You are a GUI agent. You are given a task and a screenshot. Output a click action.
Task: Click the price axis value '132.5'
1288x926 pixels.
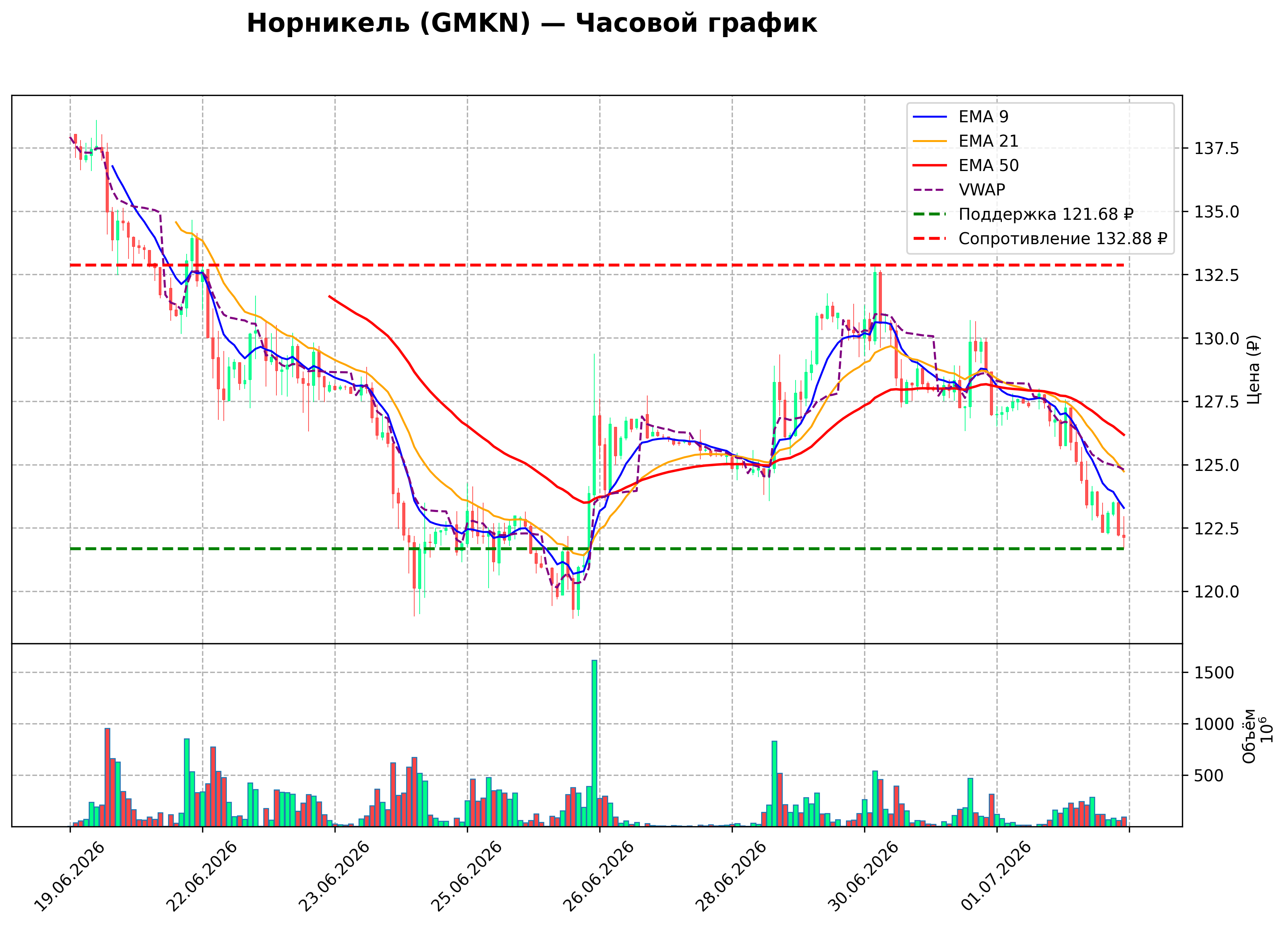click(x=1216, y=276)
